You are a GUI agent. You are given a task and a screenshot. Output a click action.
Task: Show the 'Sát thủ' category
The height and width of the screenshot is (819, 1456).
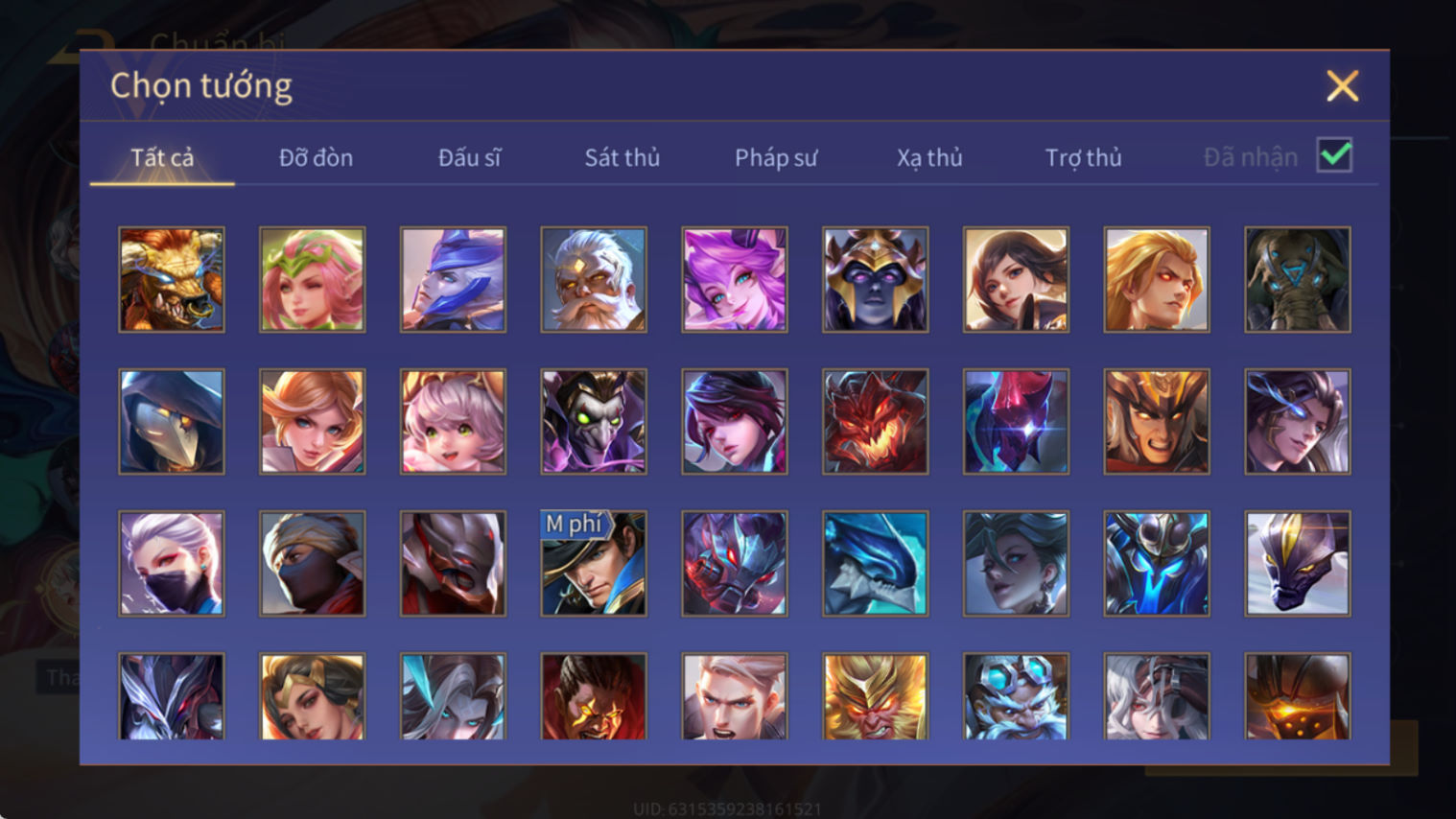coord(622,157)
